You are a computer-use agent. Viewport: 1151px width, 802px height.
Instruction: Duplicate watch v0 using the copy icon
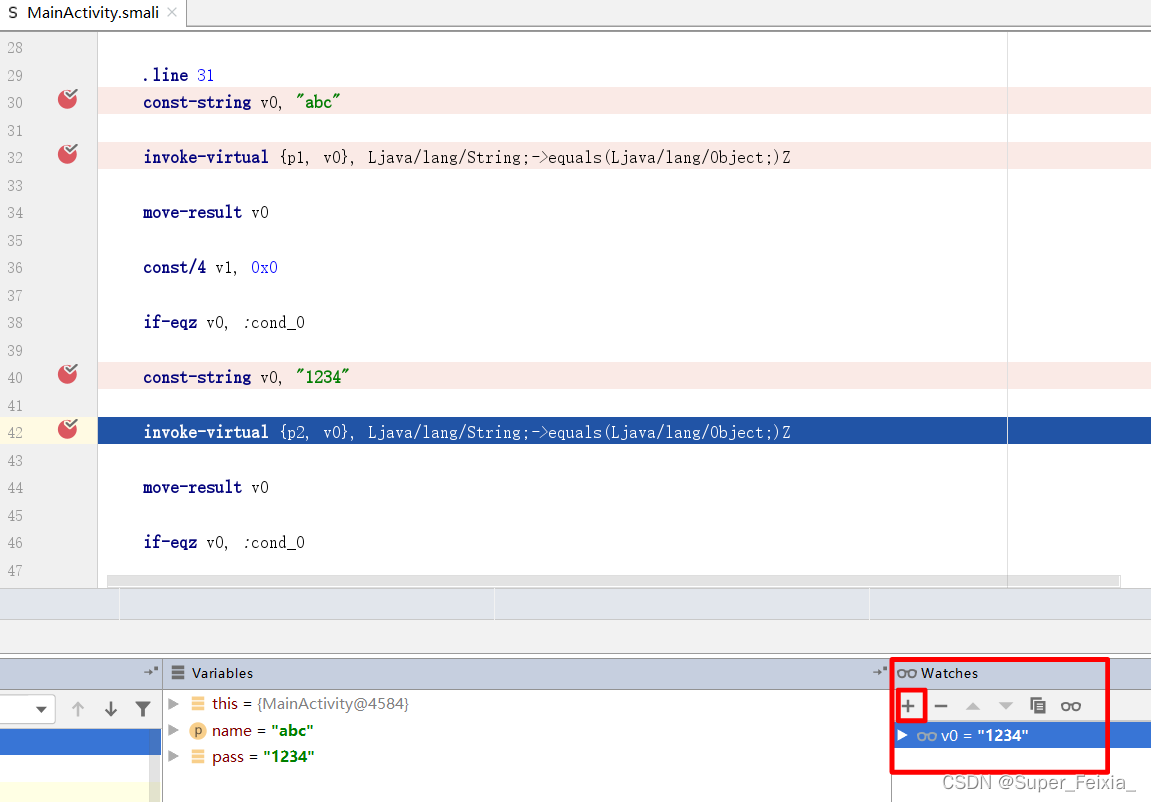tap(1038, 706)
